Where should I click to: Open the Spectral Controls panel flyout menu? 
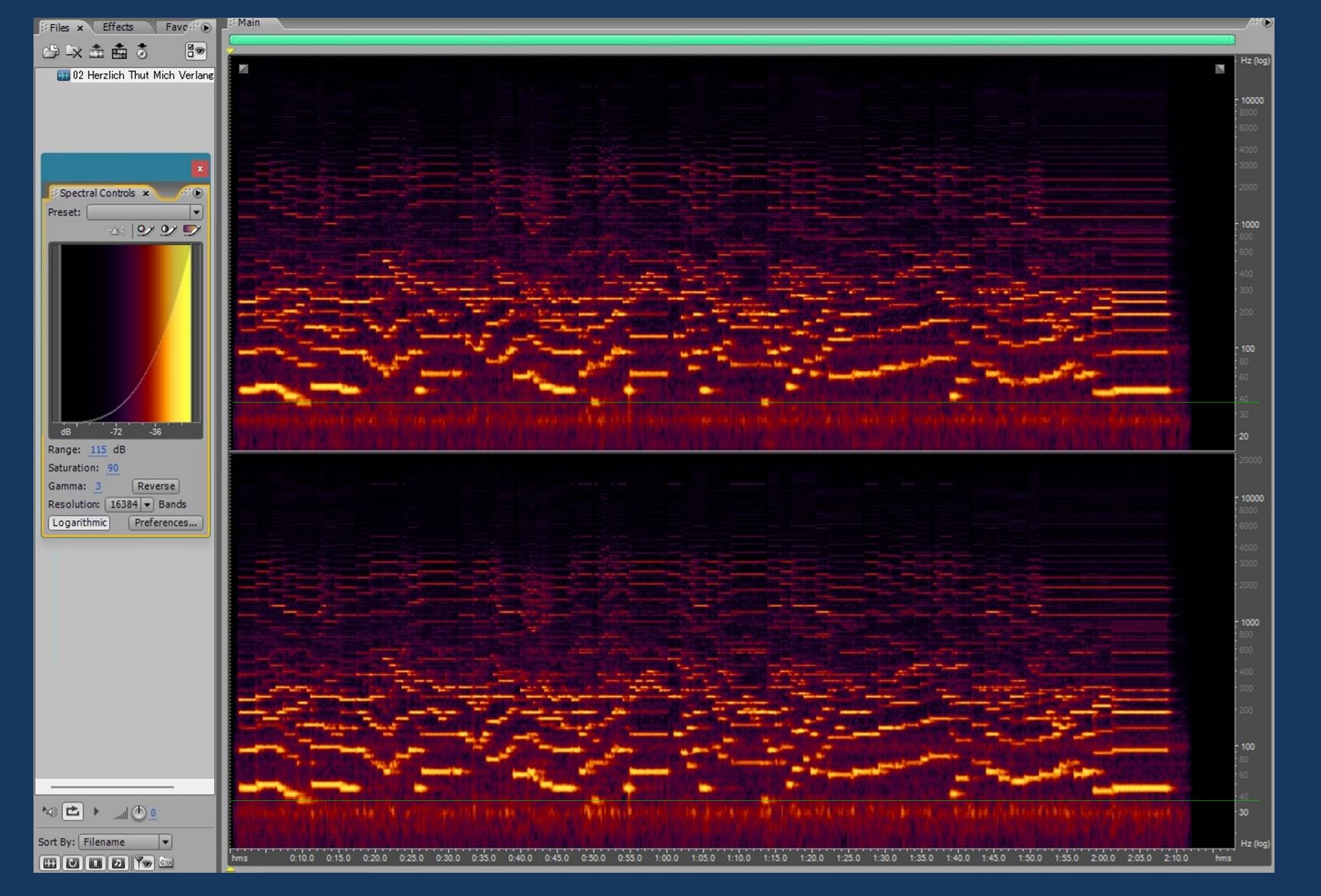tap(198, 193)
